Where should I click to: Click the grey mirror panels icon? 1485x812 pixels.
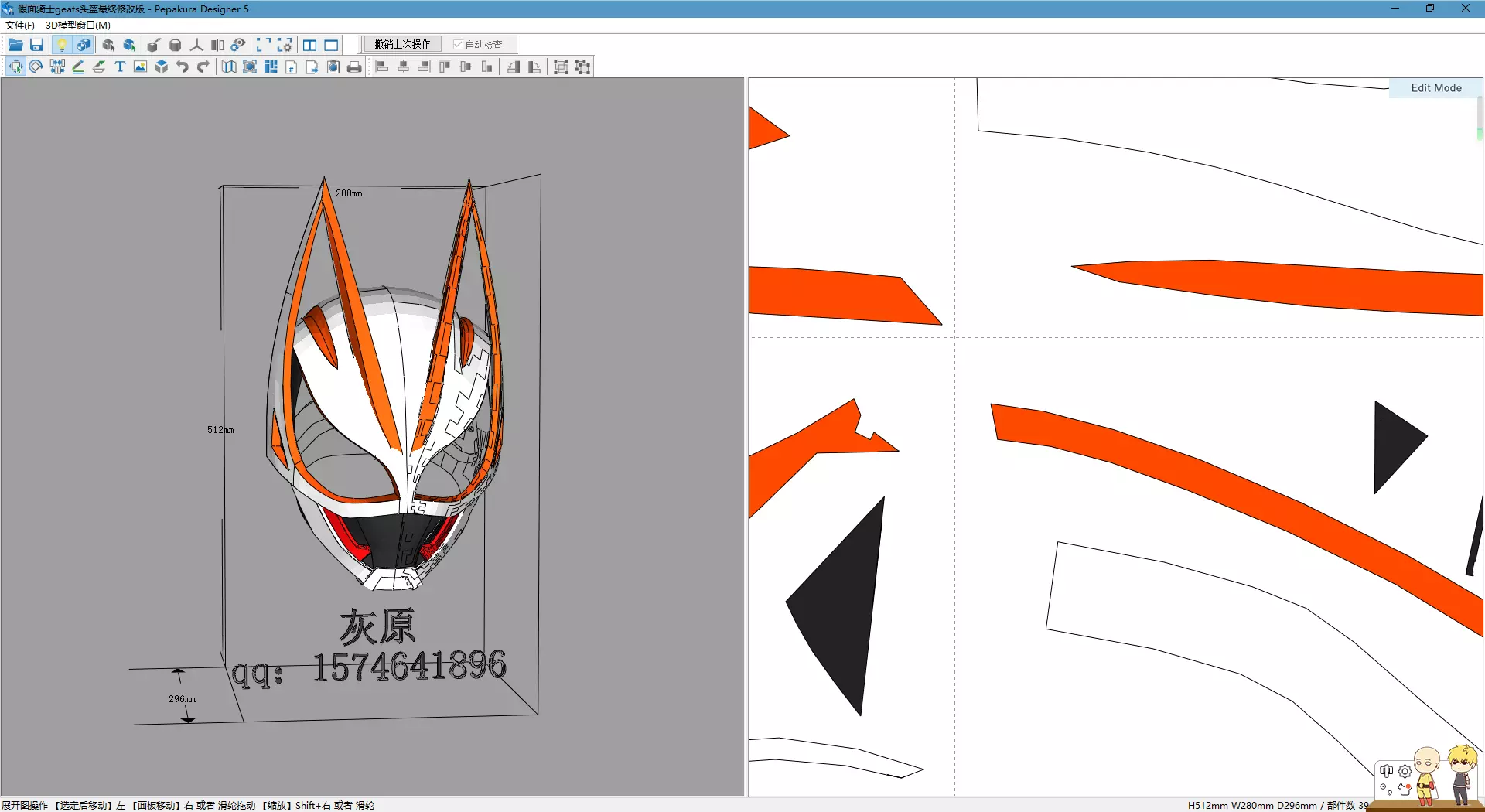click(x=217, y=45)
